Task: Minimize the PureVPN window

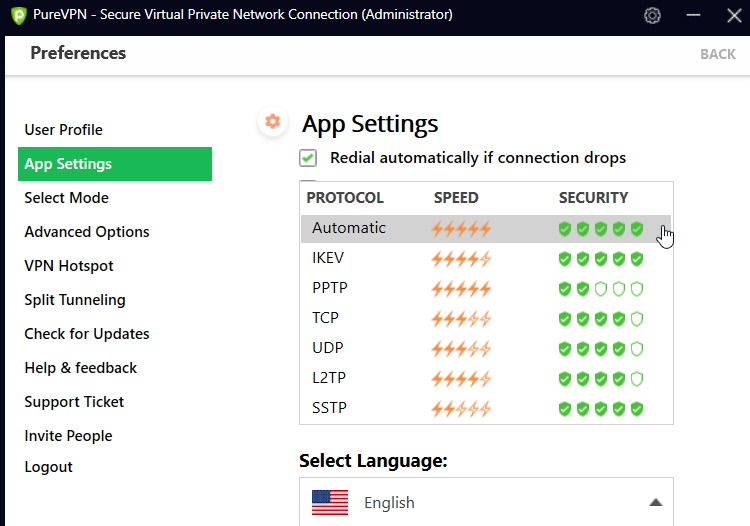Action: pyautogui.click(x=693, y=15)
